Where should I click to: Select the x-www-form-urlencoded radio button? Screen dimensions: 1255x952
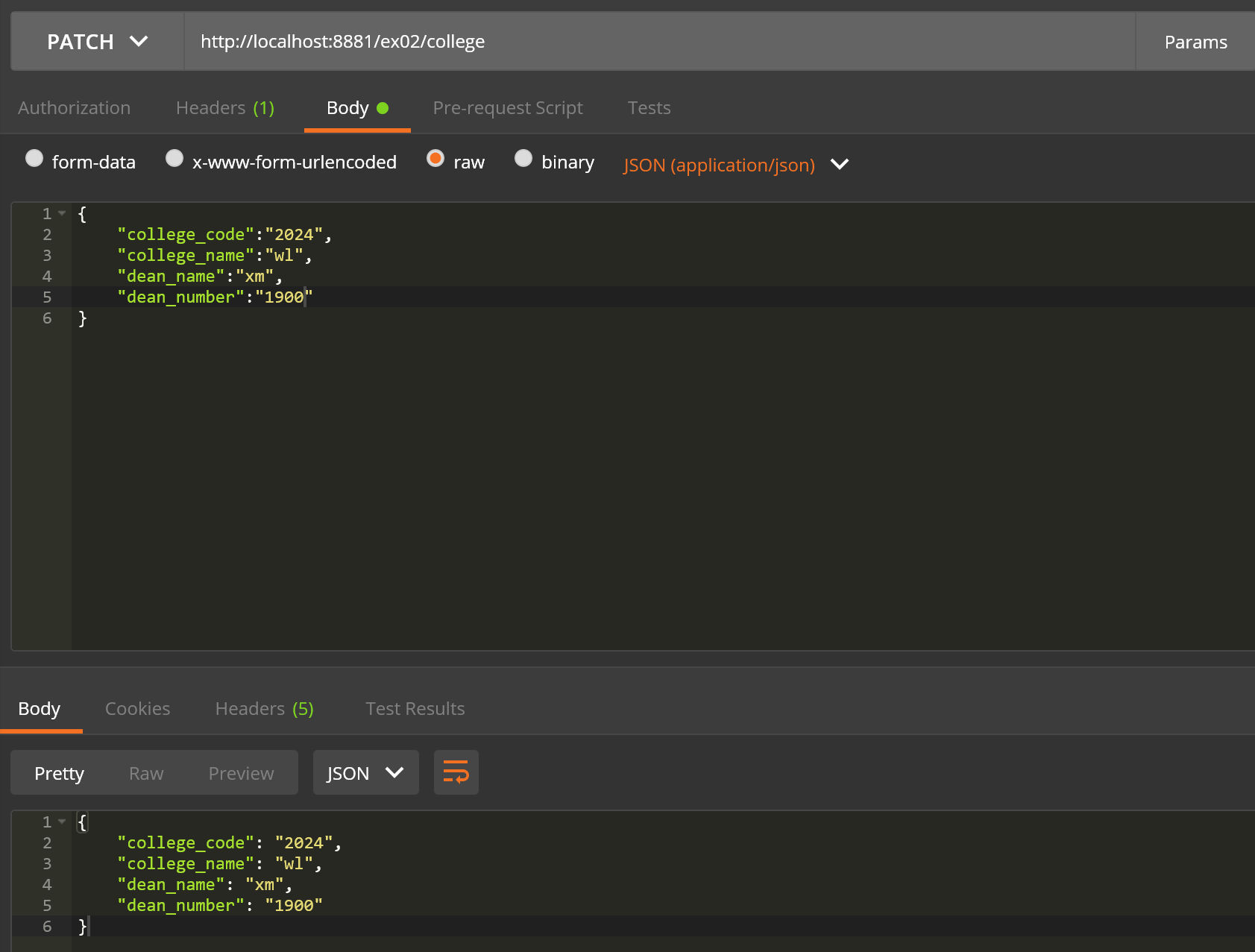(174, 158)
